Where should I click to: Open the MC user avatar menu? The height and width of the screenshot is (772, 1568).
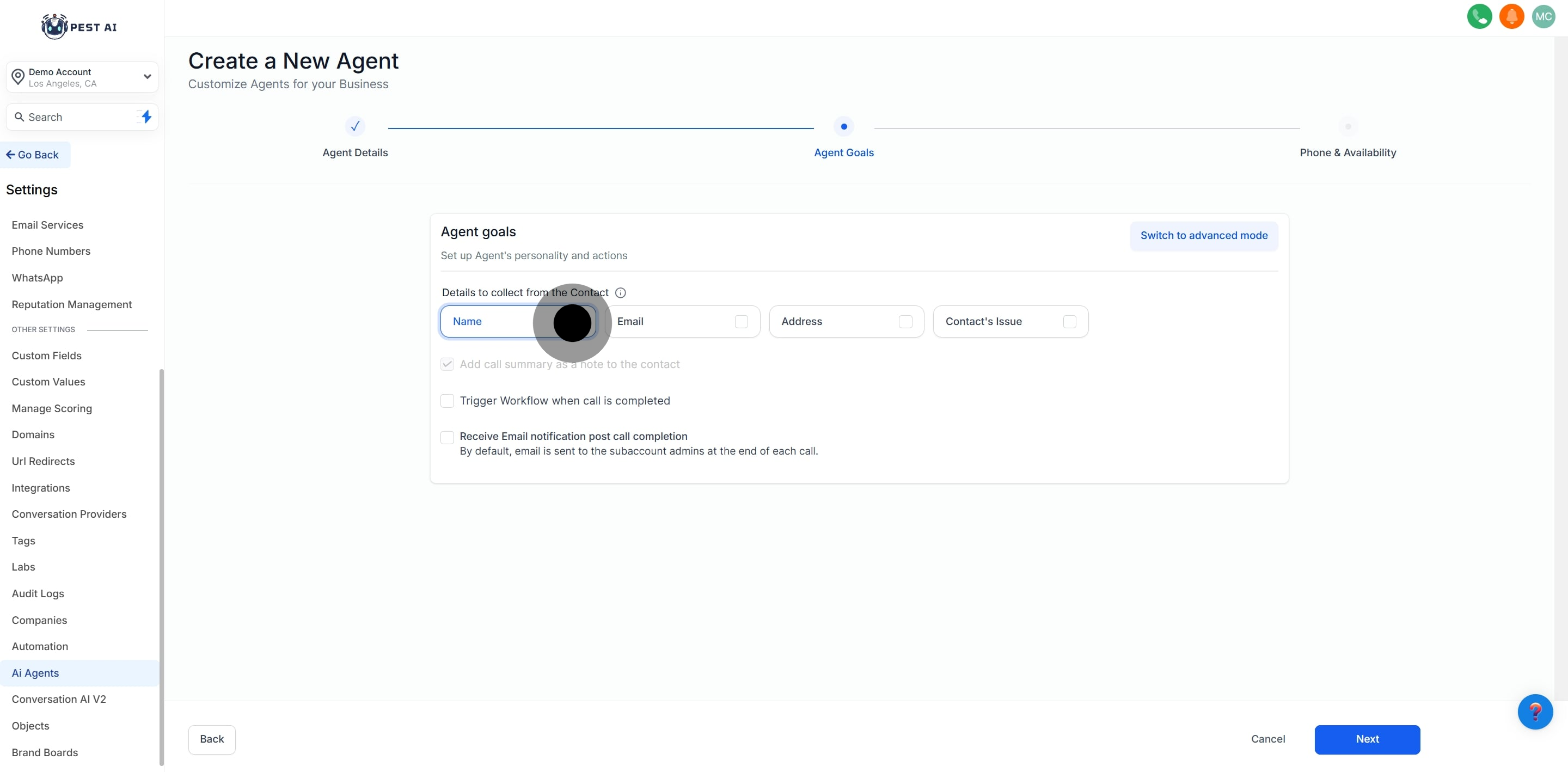click(x=1543, y=16)
